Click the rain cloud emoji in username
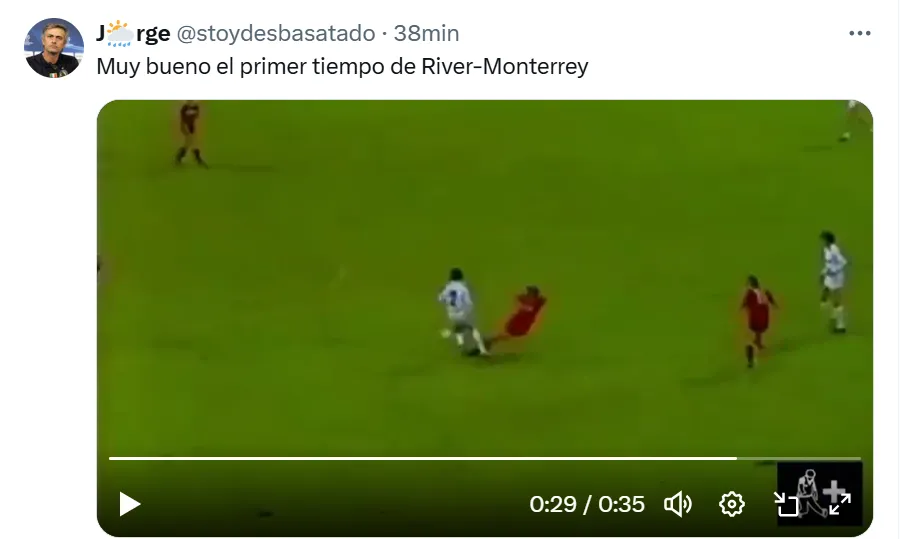Screen dimensions: 900x539 (119, 33)
